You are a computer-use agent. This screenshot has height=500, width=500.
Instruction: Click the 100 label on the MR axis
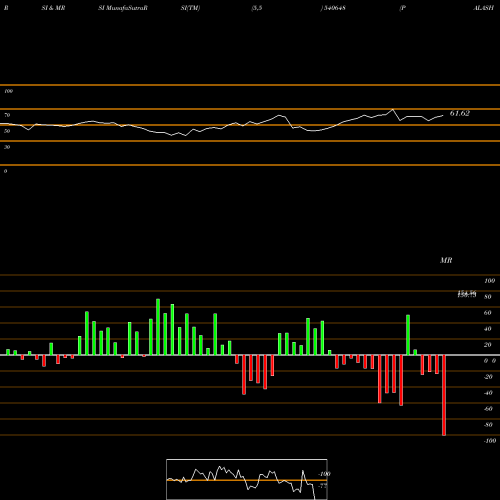point(489,281)
